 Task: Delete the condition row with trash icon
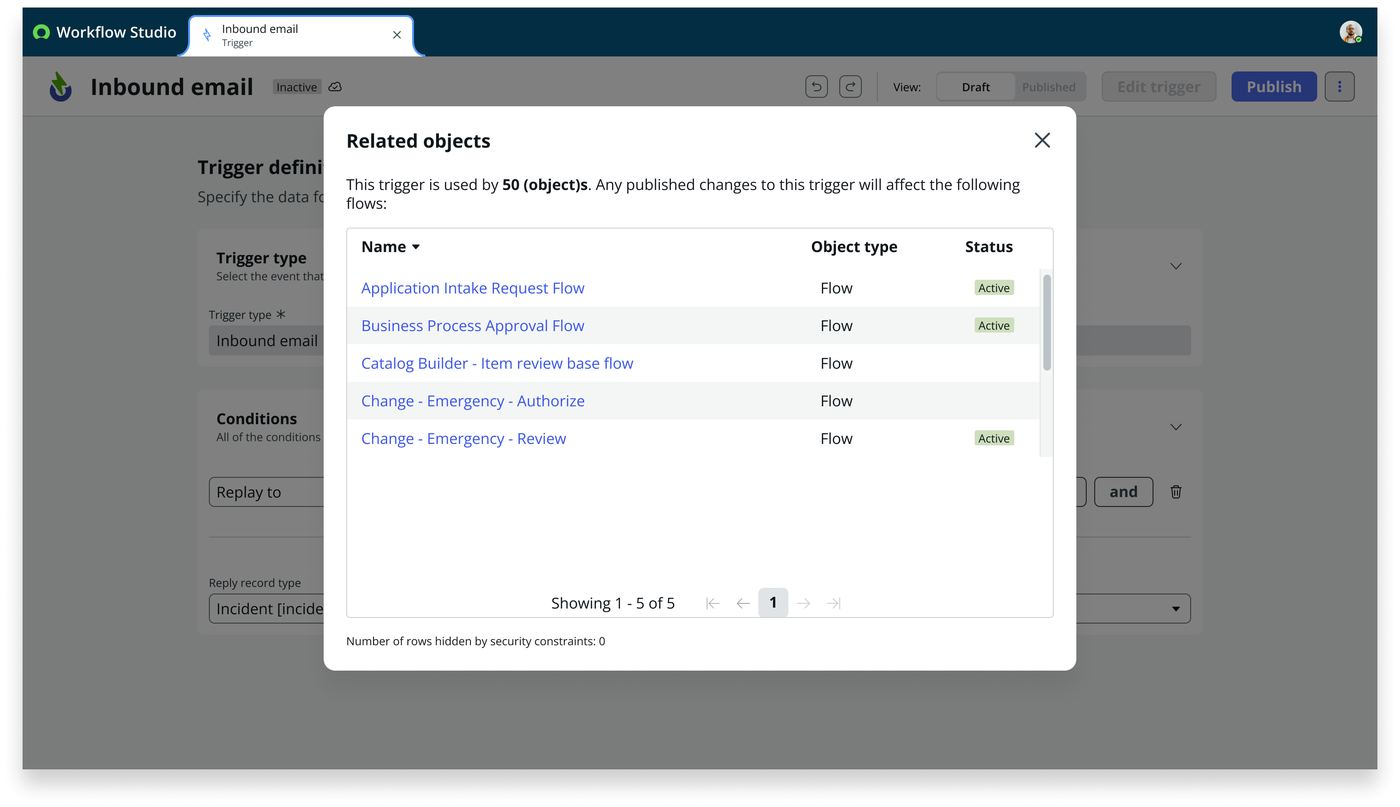1176,492
